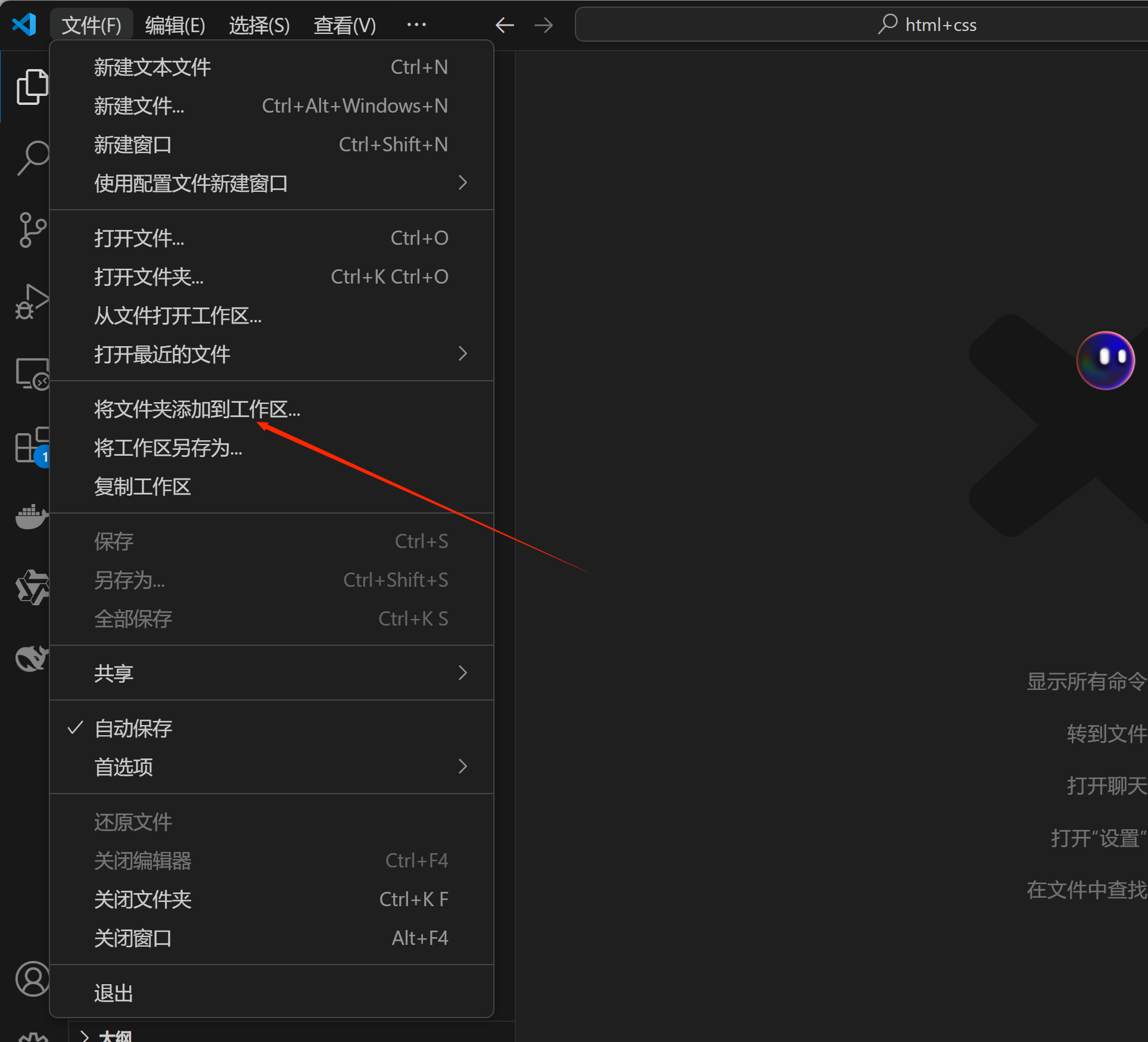Select 将文件夹添加到工作区... menu item

pos(197,409)
